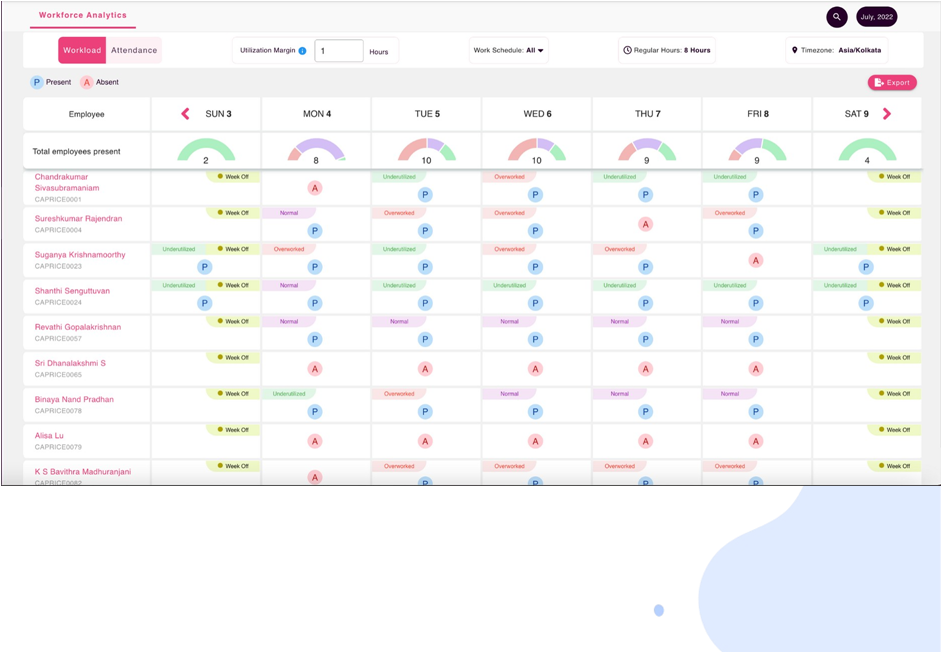Click Suganya's Present icon on Sunday
The image size is (942, 653).
click(205, 267)
